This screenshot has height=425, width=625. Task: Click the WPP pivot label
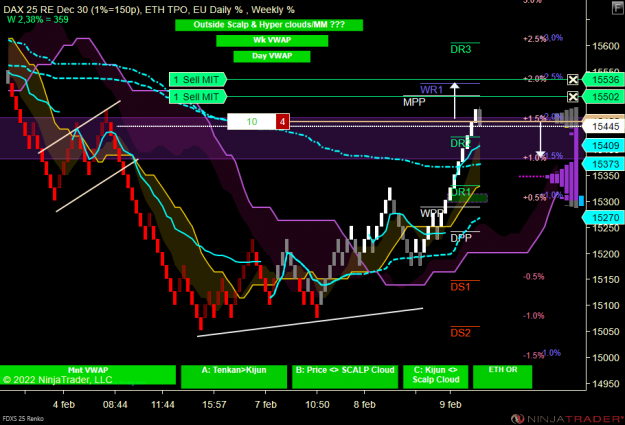[x=431, y=213]
